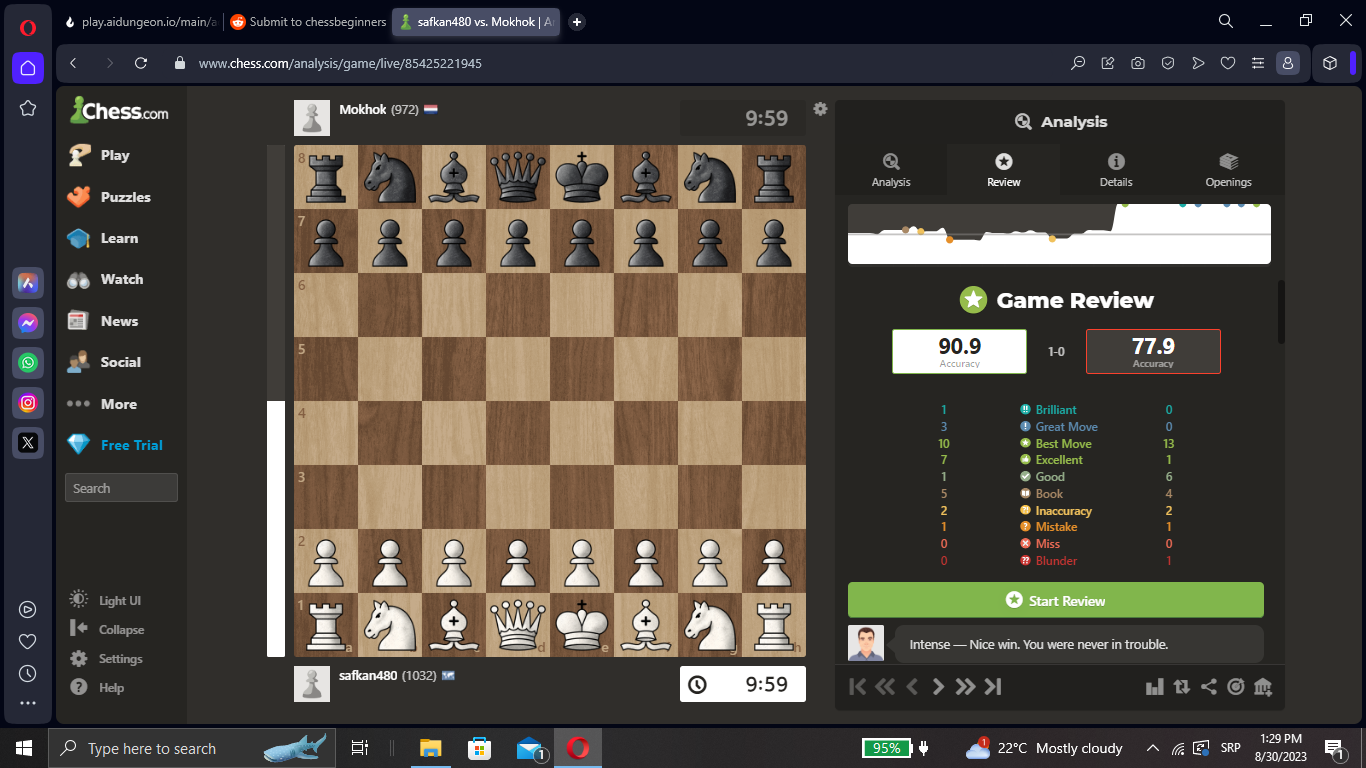This screenshot has width=1366, height=768.
Task: Flip the board with the arrows icon
Action: (x=1182, y=687)
